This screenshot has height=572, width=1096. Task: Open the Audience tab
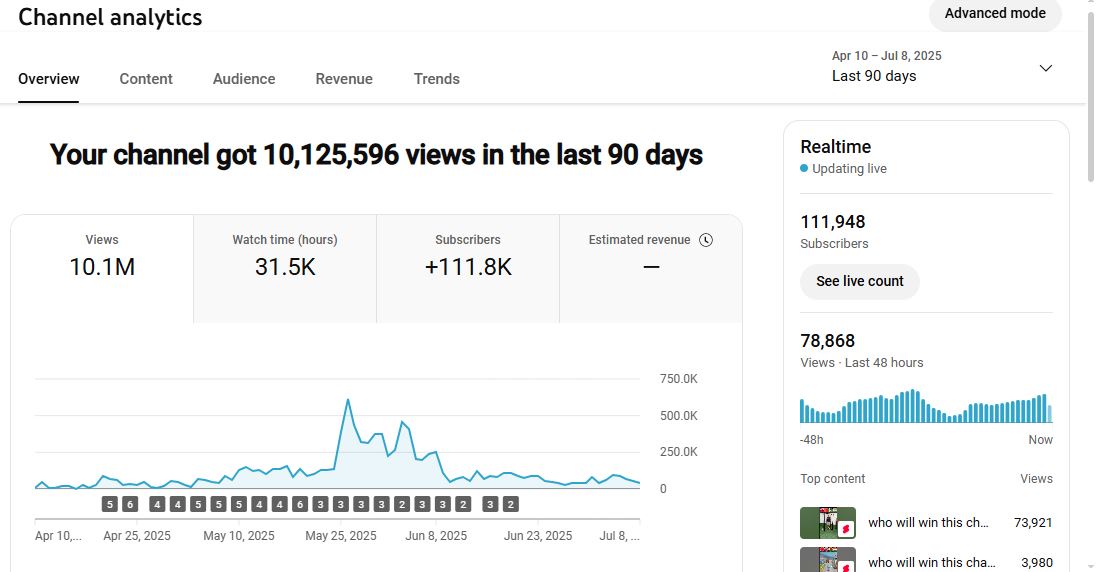pos(244,79)
